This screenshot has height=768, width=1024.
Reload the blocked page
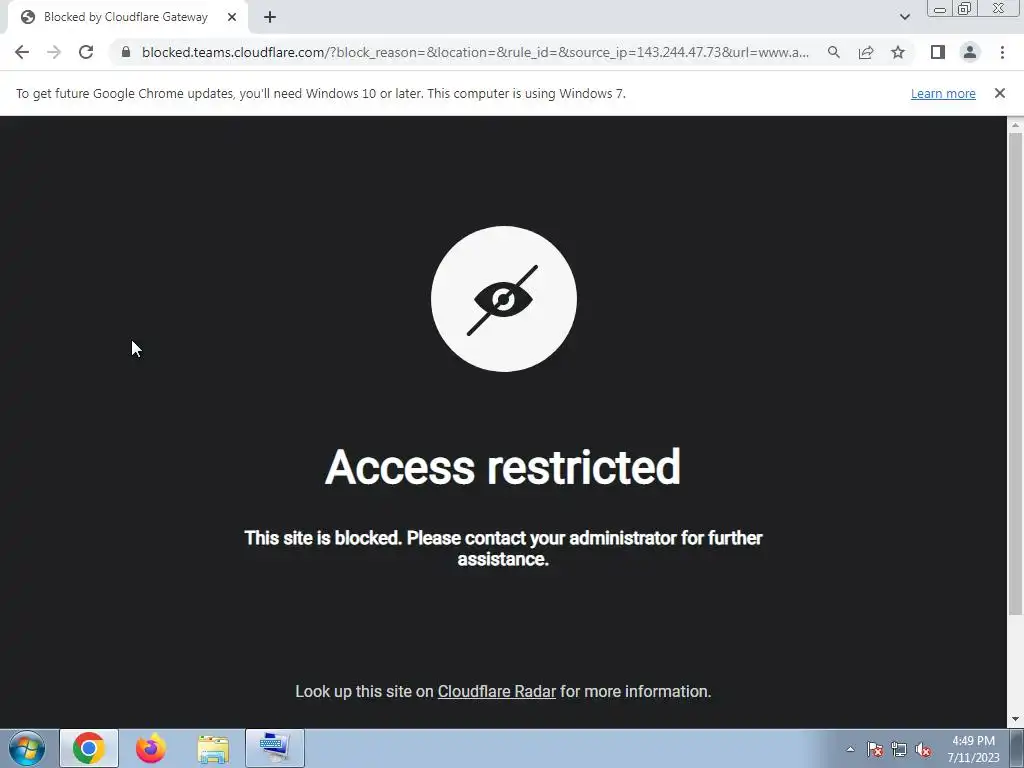point(86,52)
